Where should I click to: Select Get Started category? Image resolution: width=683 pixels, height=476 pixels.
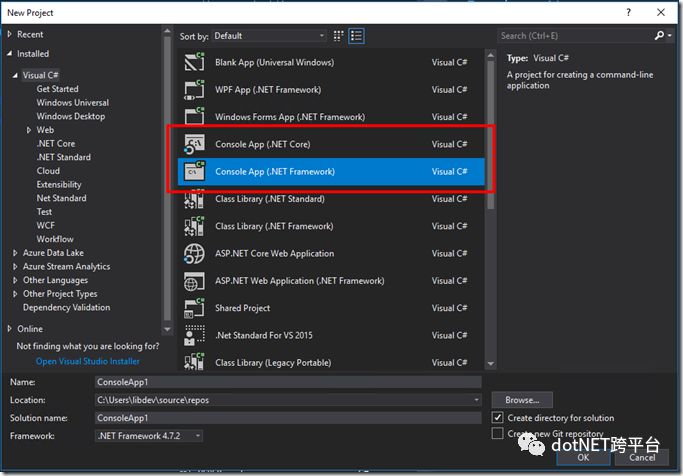[57, 89]
